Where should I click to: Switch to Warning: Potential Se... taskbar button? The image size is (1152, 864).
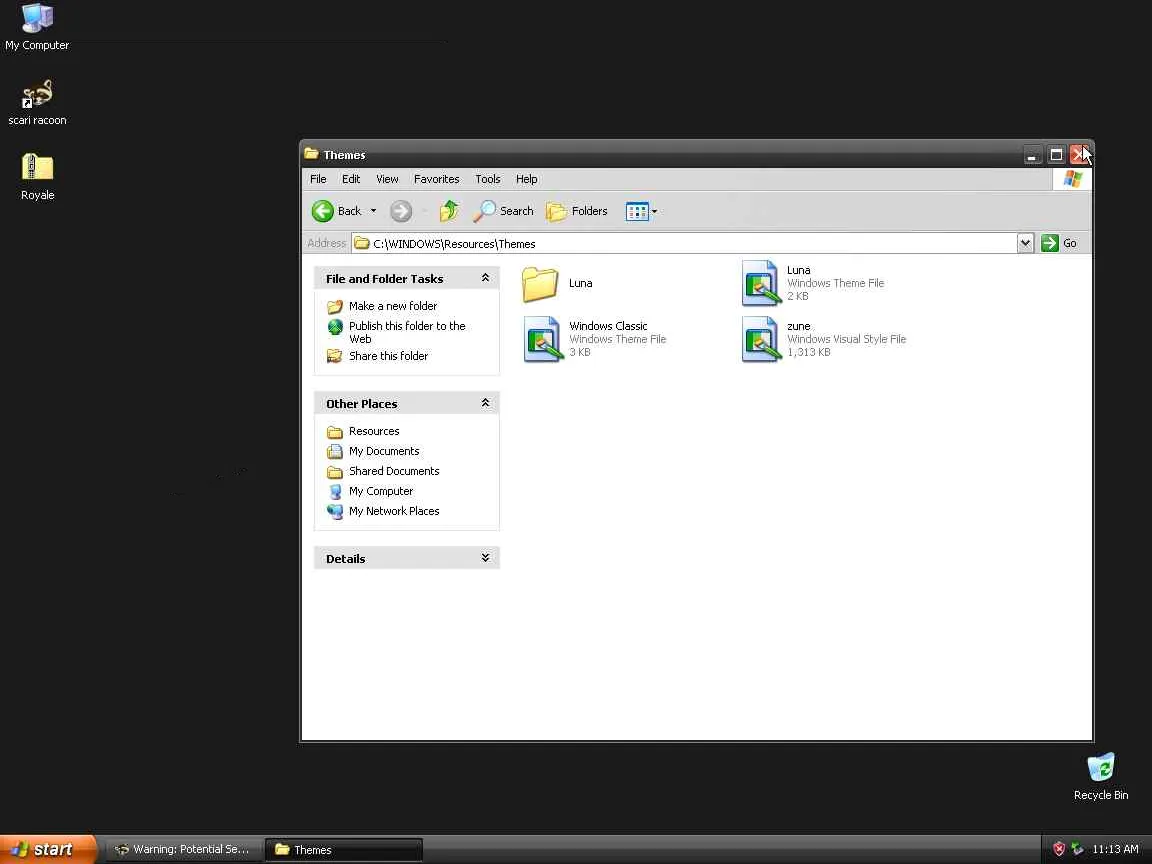184,849
